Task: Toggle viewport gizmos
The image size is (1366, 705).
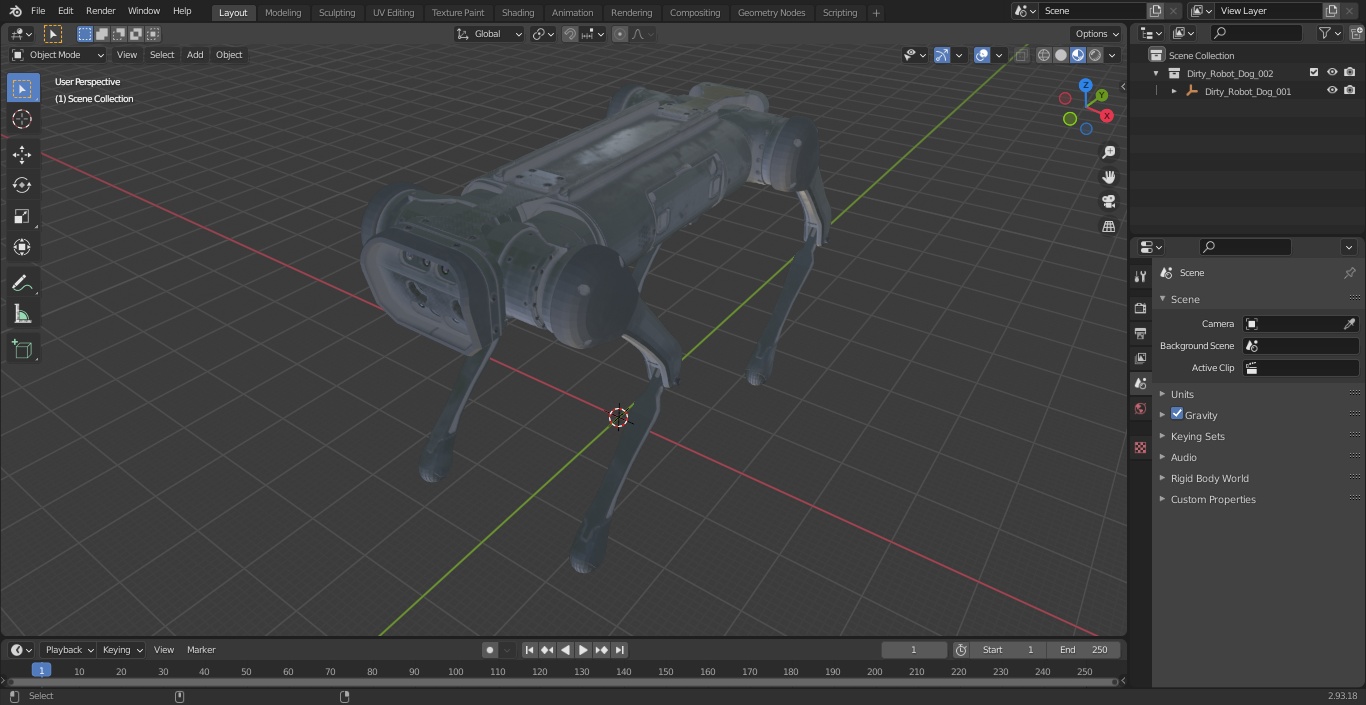Action: [942, 55]
